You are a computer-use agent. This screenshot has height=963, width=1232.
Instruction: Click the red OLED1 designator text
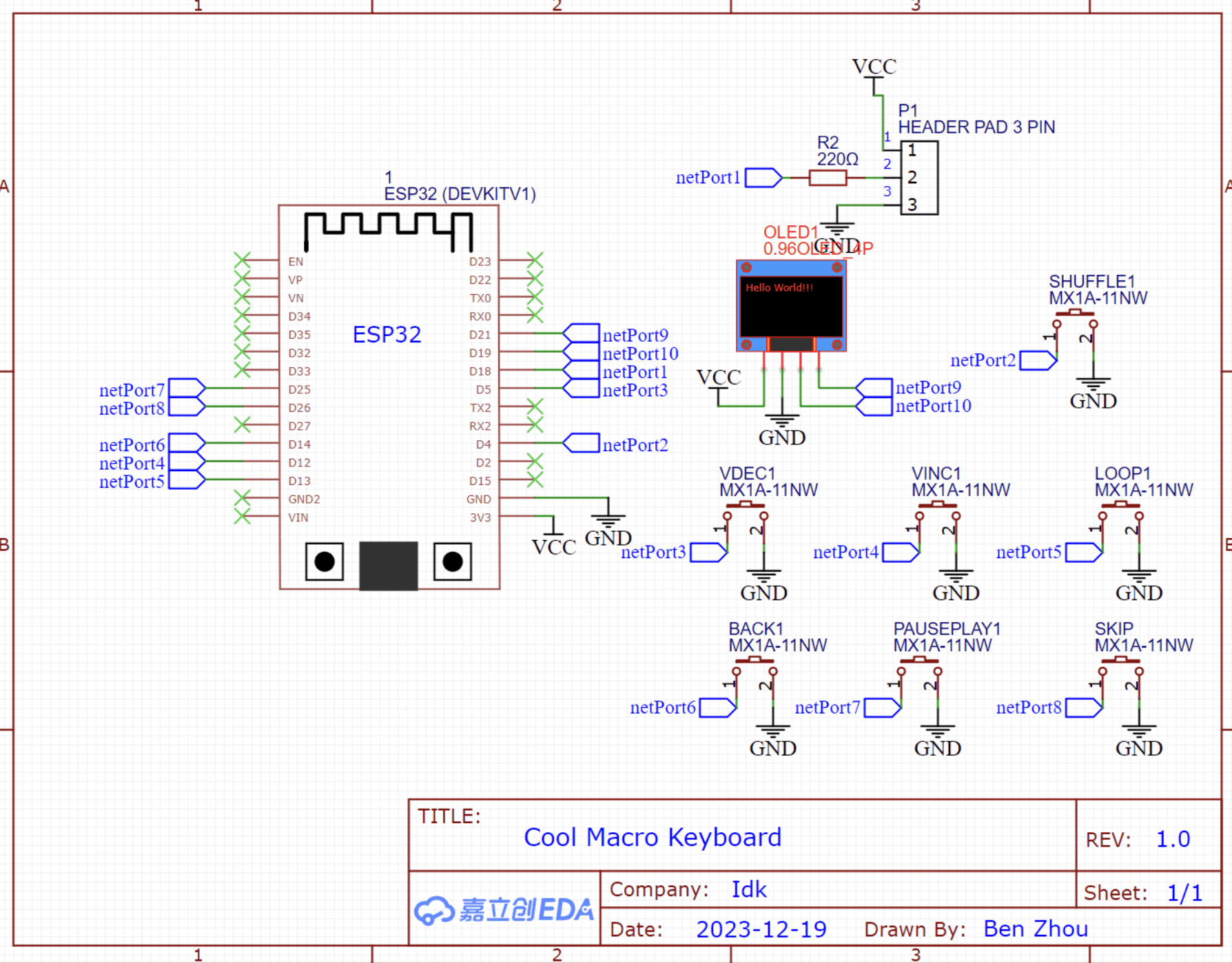click(790, 232)
